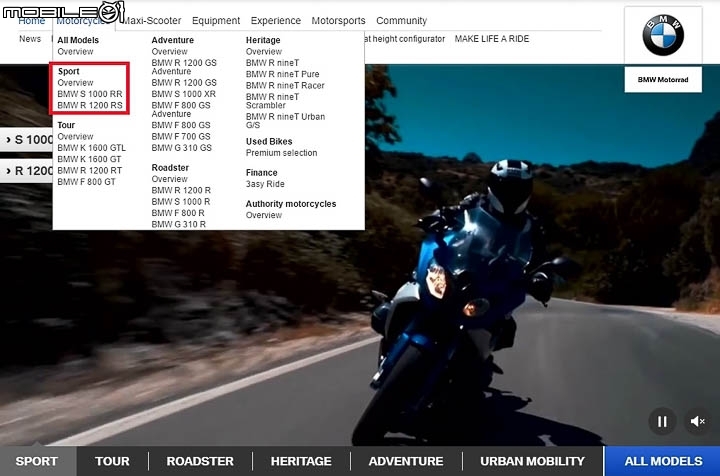Open MAKE LIFE A RIDE link
The height and width of the screenshot is (476, 720).
tap(492, 39)
